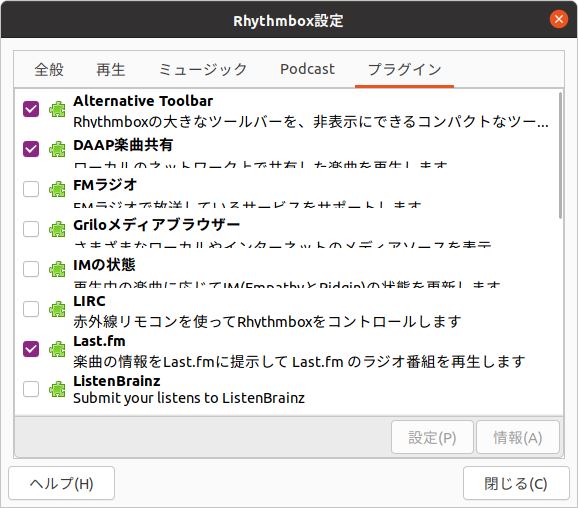The height and width of the screenshot is (508, 578).
Task: Tick the IMの状態 plugin checkbox
Action: pos(31,269)
